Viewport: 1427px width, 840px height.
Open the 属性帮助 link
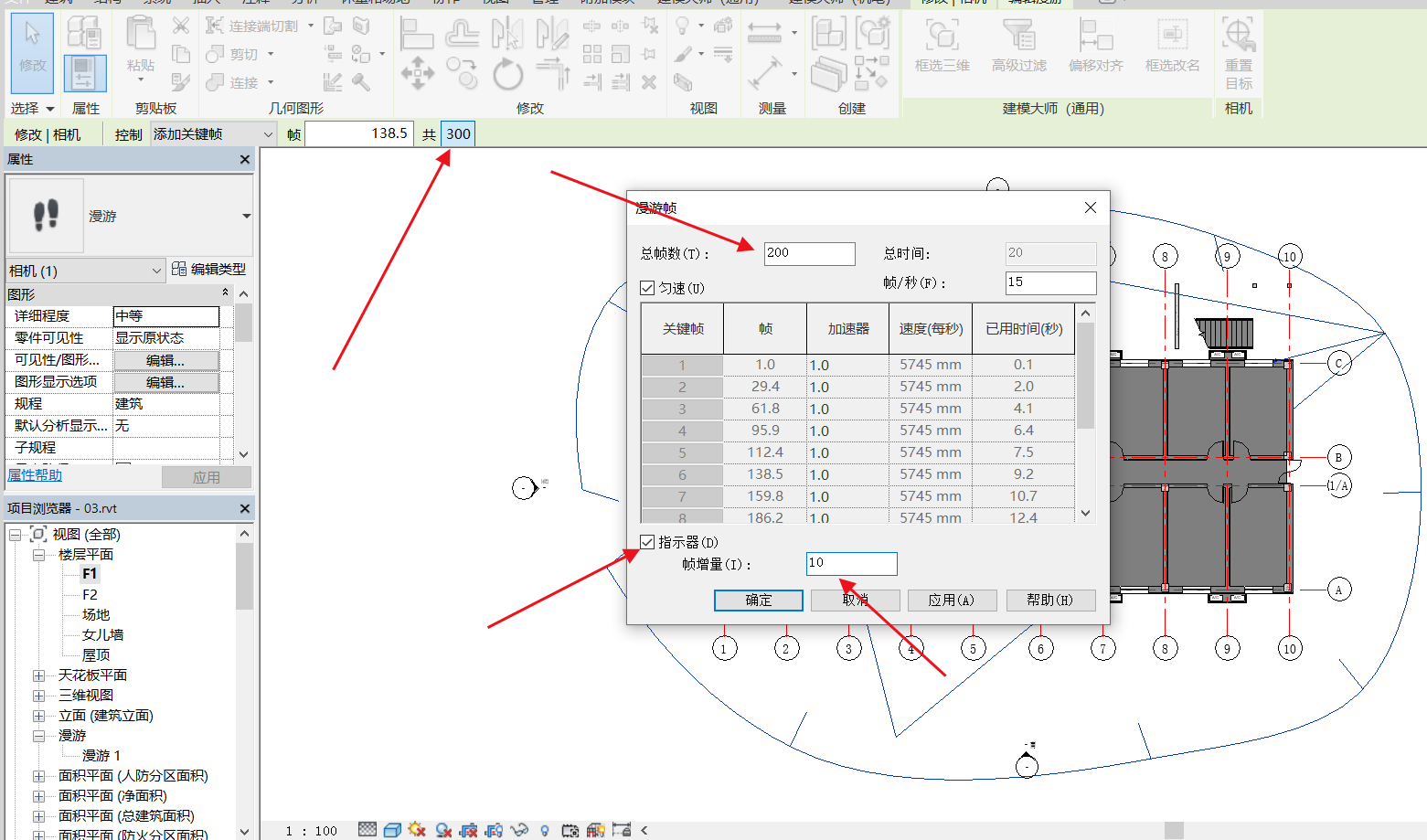[x=35, y=475]
